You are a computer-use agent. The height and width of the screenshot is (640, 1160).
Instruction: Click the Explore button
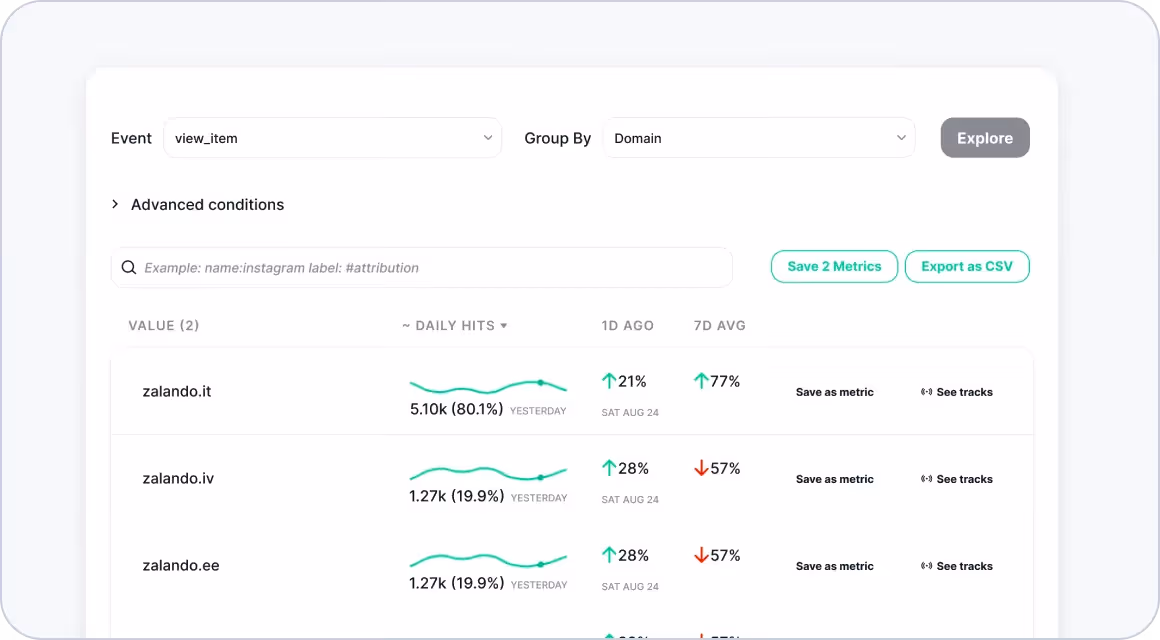pos(985,138)
